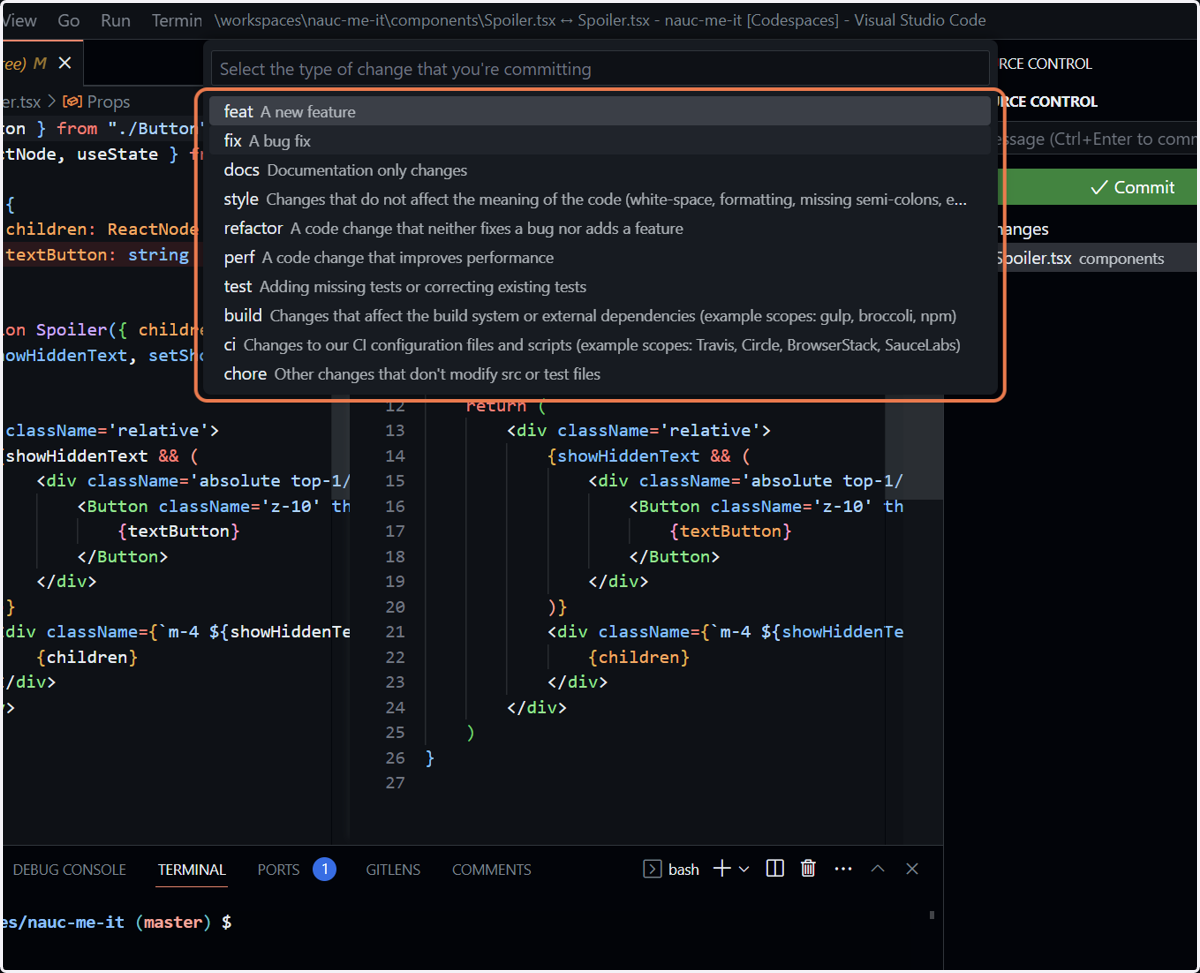Click the terminal scrollbar
The width and height of the screenshot is (1200, 973).
932,914
